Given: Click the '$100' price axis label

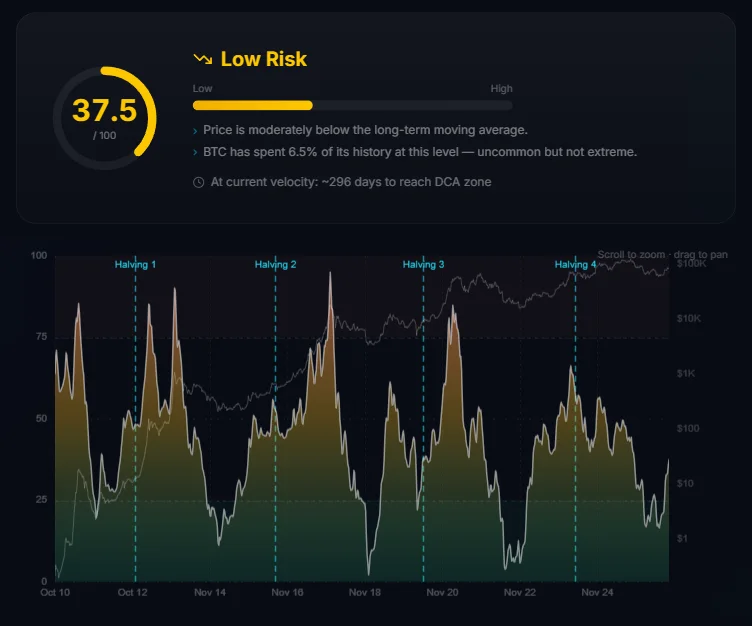Looking at the screenshot, I should (688, 428).
